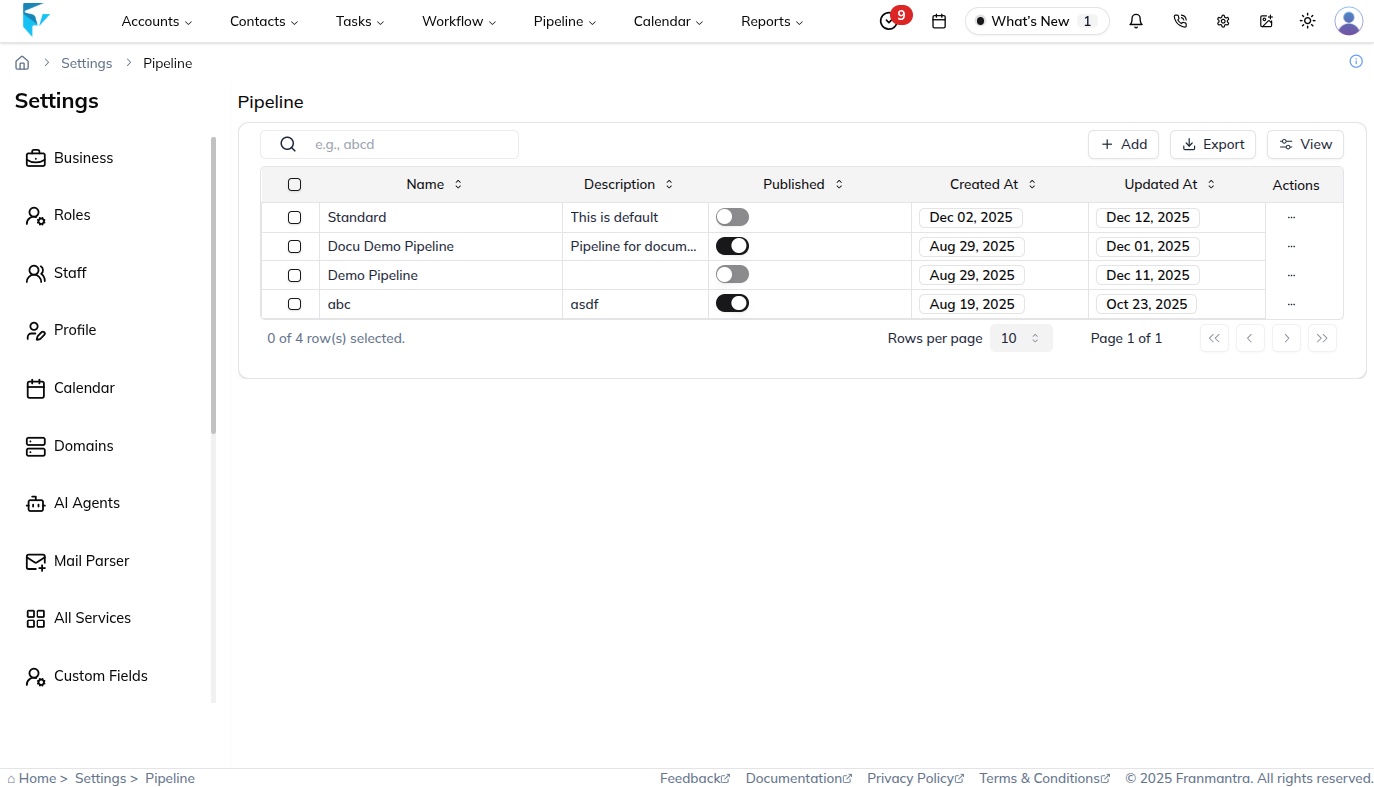Sort table by Updated At column
Image resolution: width=1374 pixels, height=787 pixels.
point(1170,184)
